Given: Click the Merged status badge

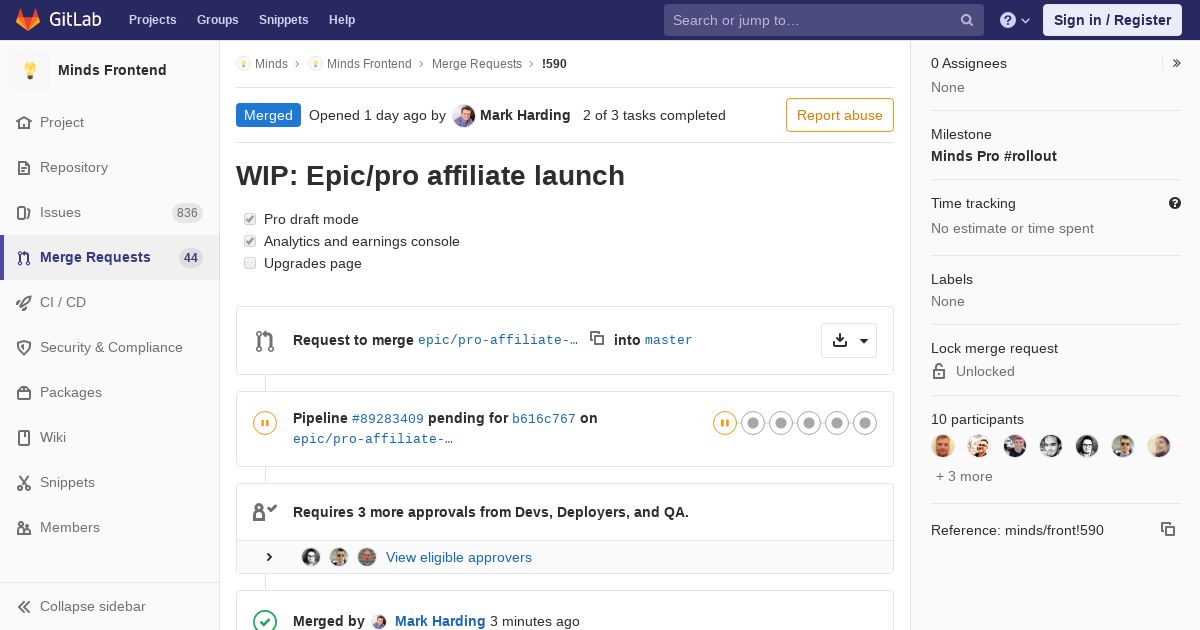Looking at the screenshot, I should point(268,115).
